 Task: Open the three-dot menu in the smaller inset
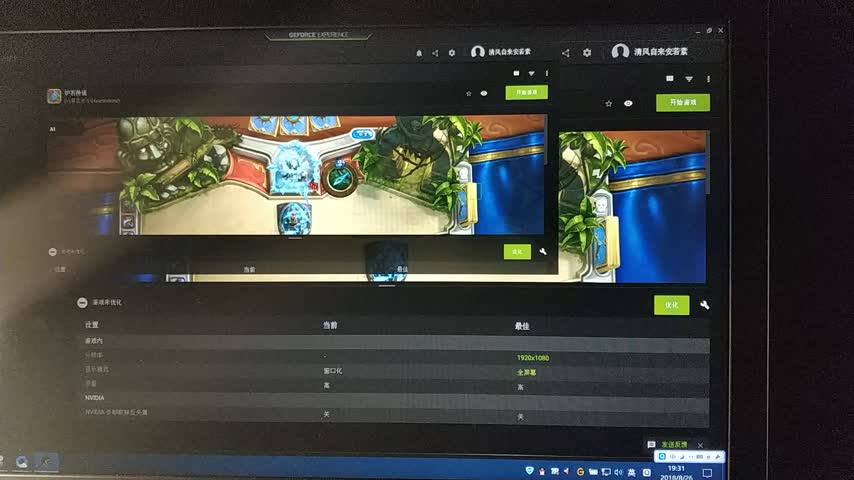pyautogui.click(x=547, y=73)
